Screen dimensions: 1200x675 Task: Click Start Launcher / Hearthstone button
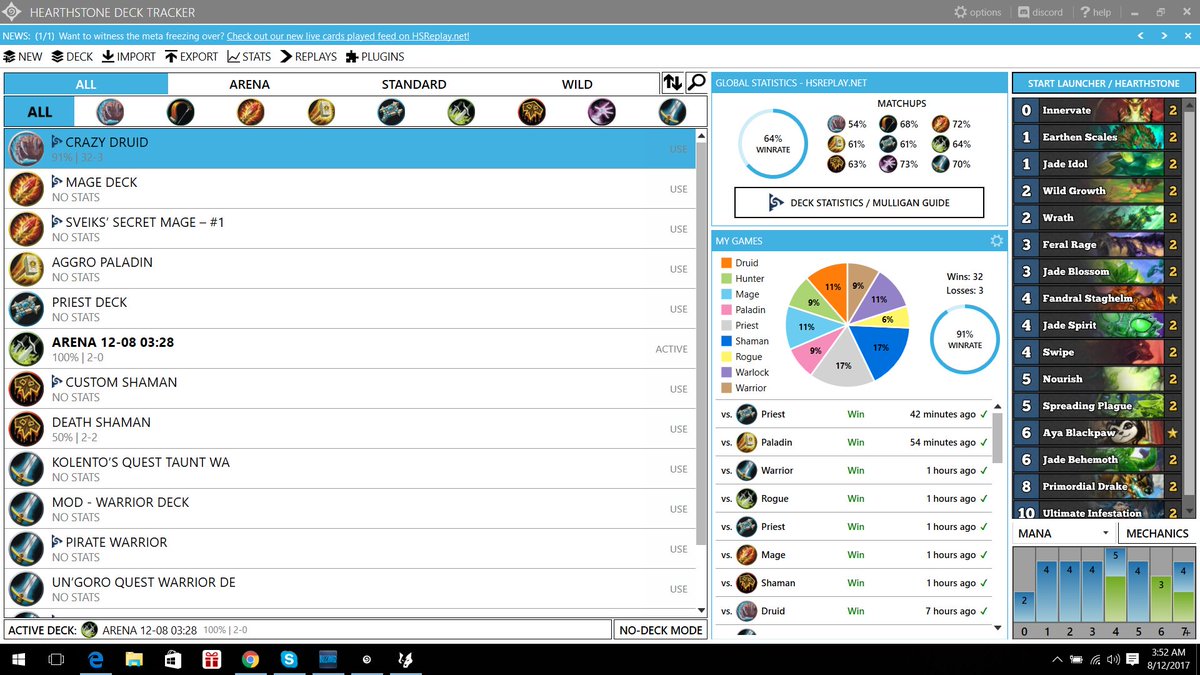pos(1103,83)
